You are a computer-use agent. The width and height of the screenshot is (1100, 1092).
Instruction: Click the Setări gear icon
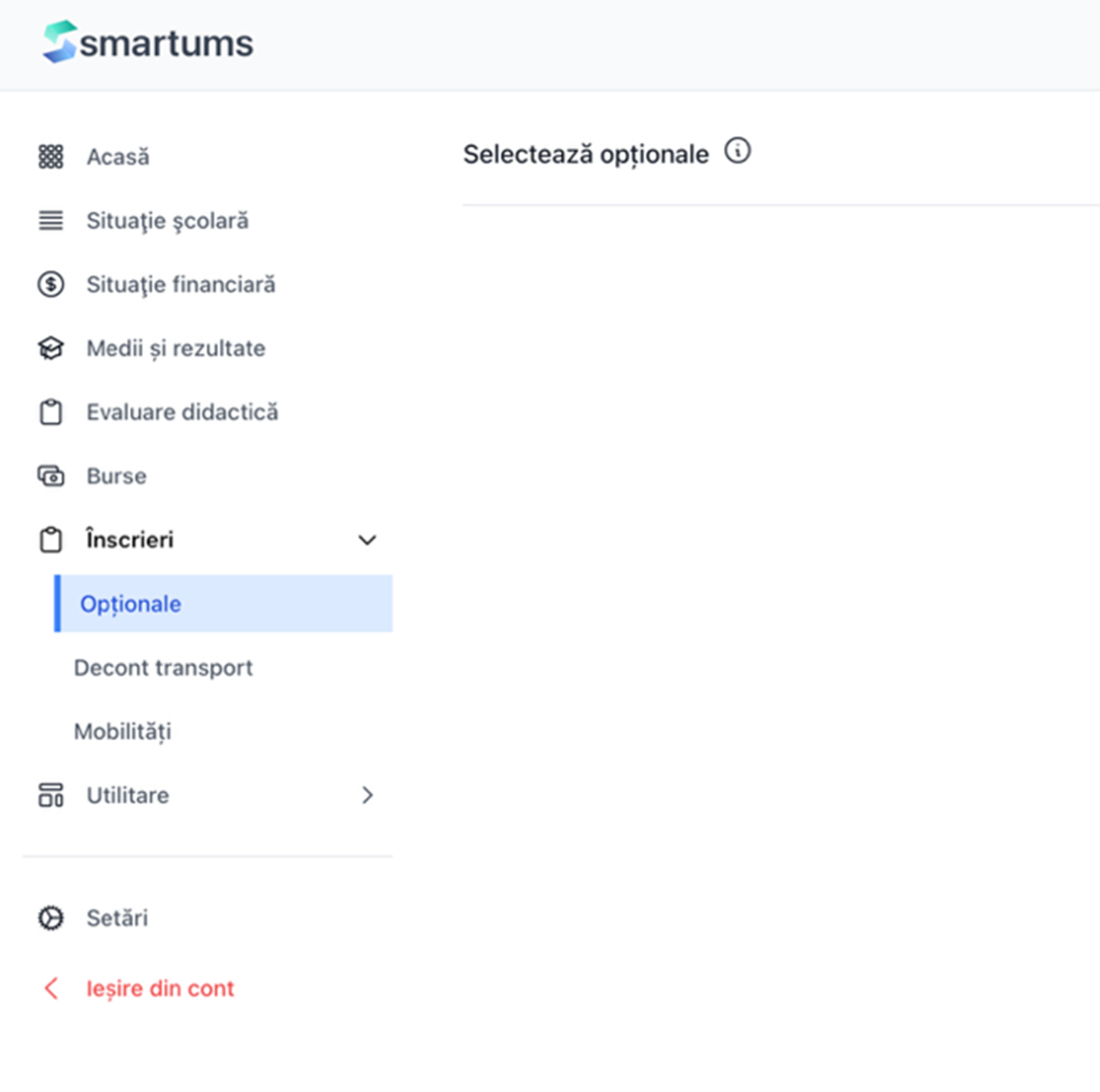tap(51, 918)
